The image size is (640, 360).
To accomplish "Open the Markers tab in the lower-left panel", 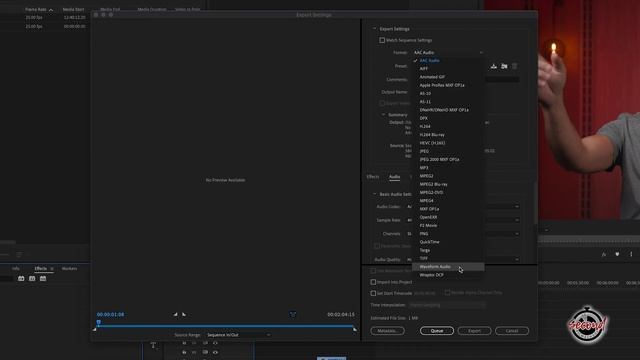I will click(69, 269).
